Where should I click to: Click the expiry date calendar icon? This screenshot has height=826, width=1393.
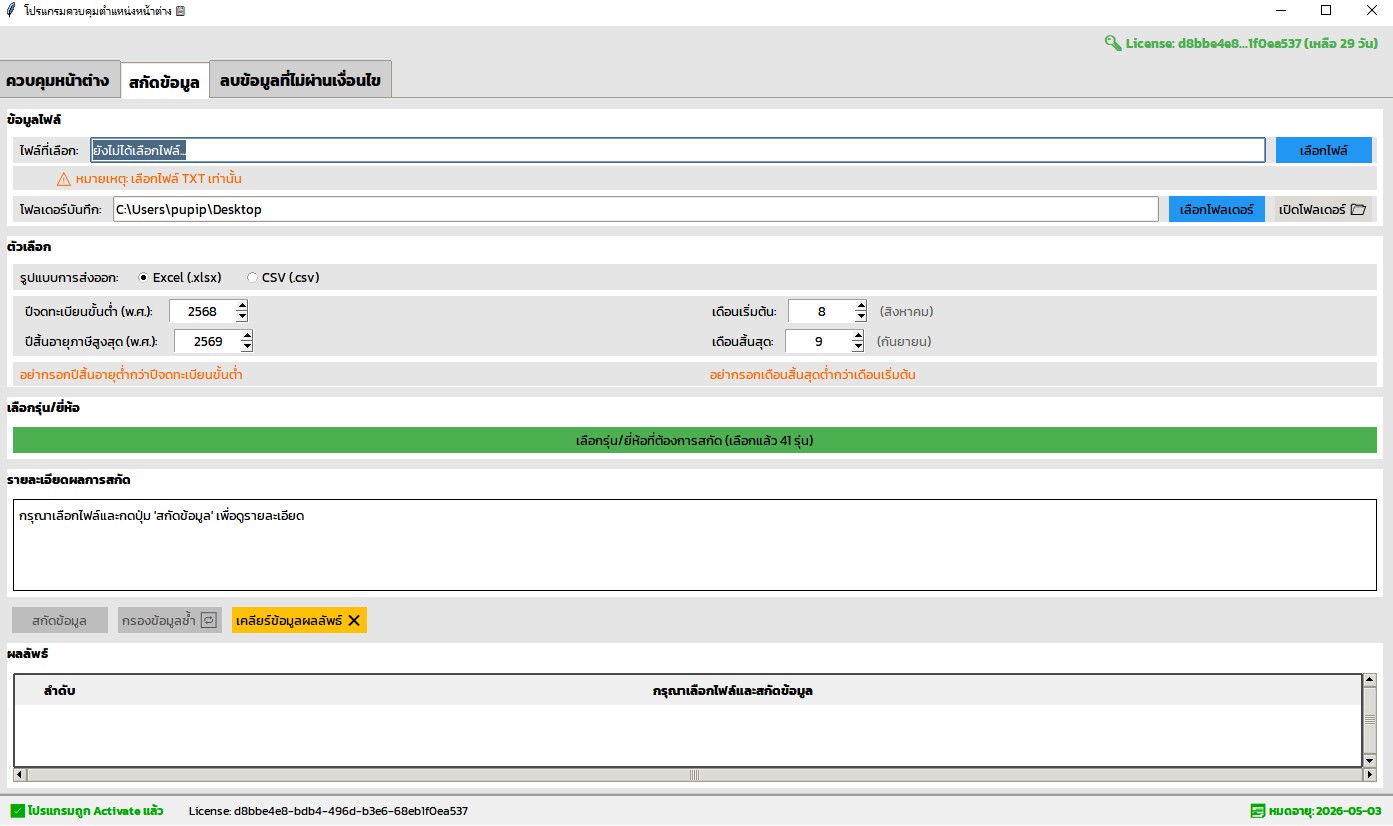(1257, 811)
